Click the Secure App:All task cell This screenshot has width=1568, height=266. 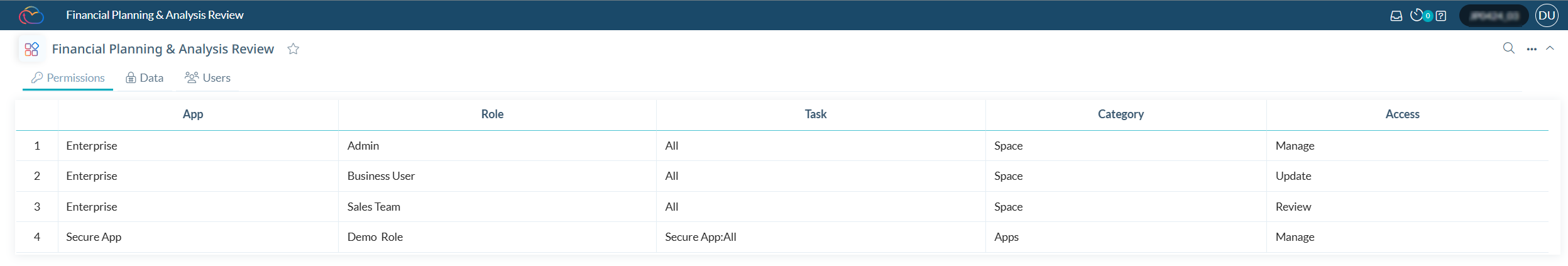click(700, 237)
